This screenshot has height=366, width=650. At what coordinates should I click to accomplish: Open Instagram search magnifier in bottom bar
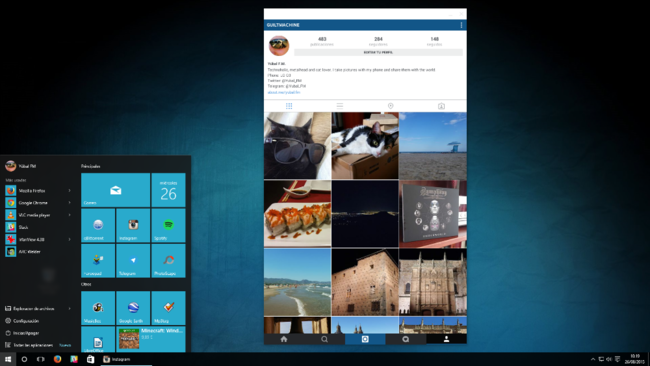click(x=325, y=339)
